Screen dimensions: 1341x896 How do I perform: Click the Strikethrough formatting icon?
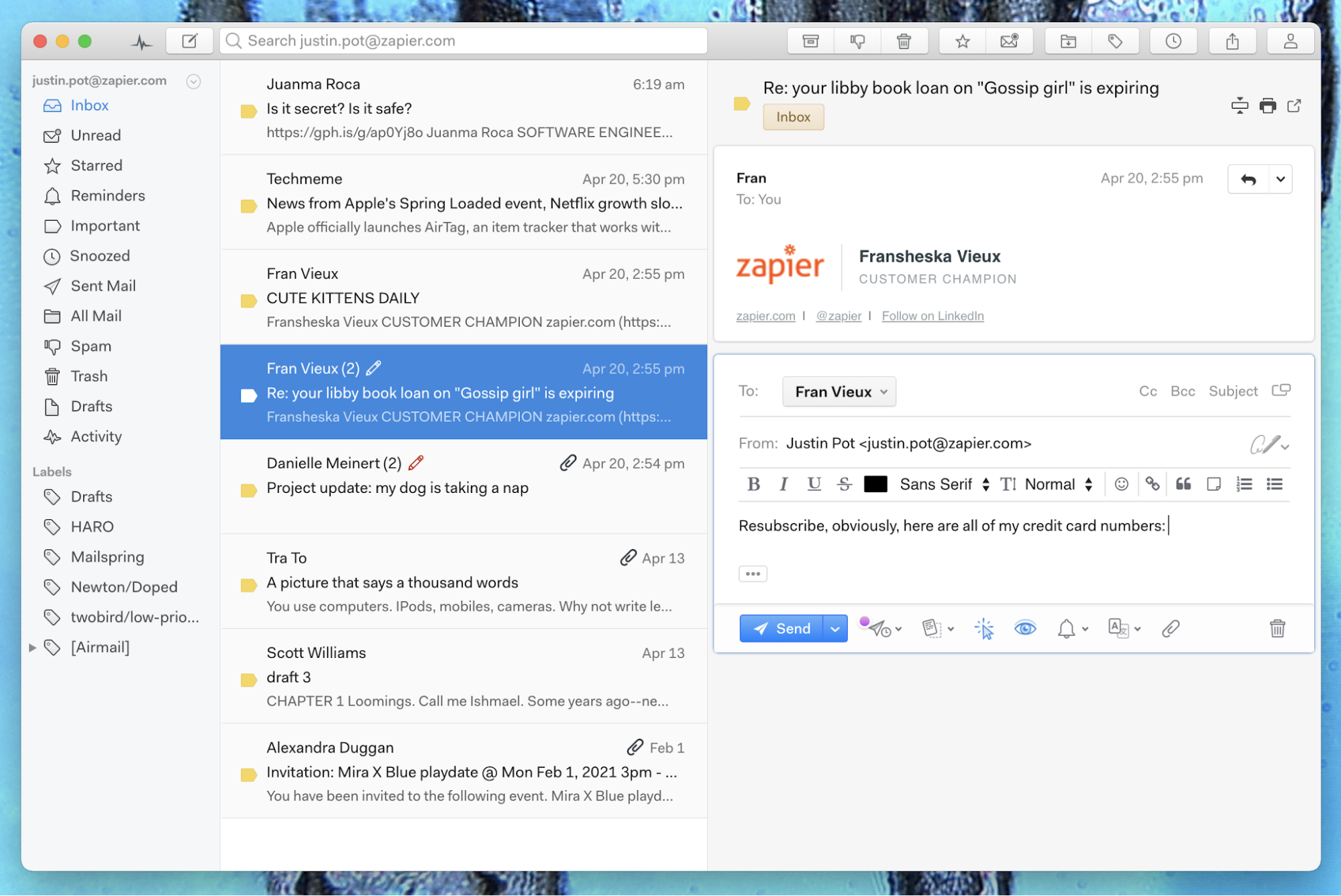[x=845, y=484]
